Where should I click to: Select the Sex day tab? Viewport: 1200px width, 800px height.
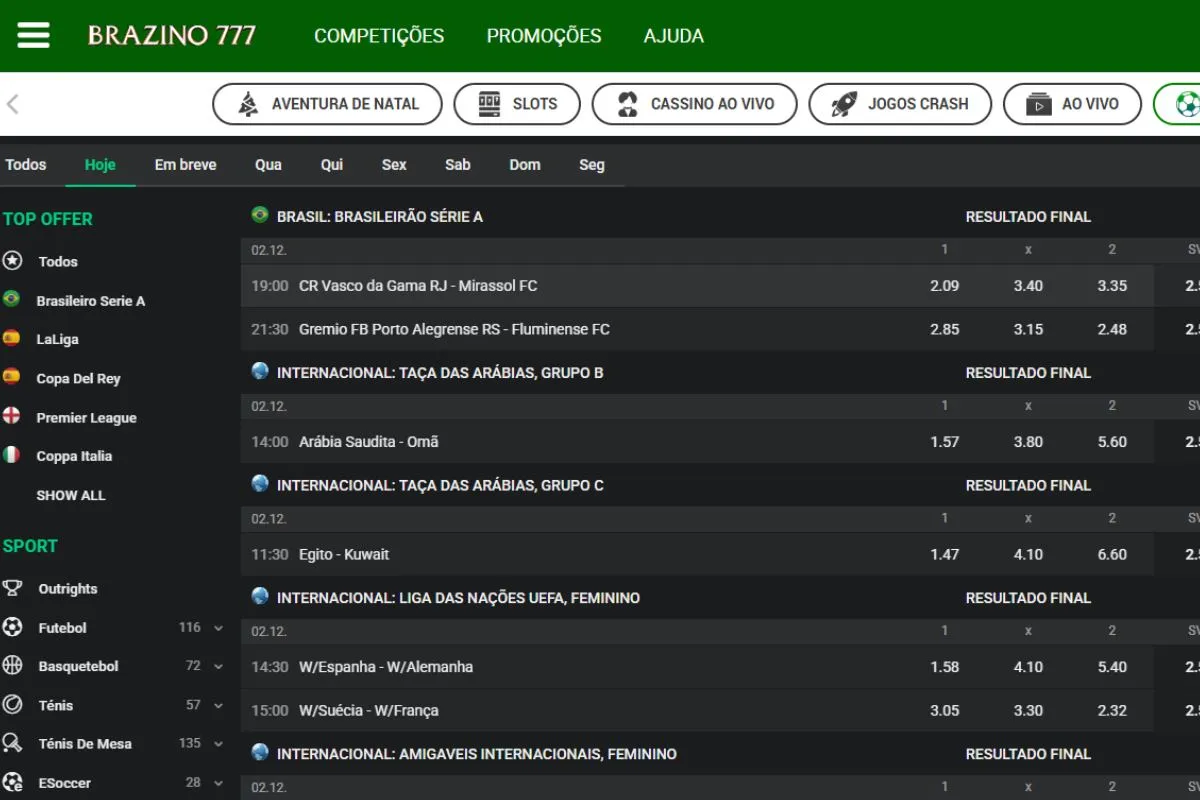point(394,165)
